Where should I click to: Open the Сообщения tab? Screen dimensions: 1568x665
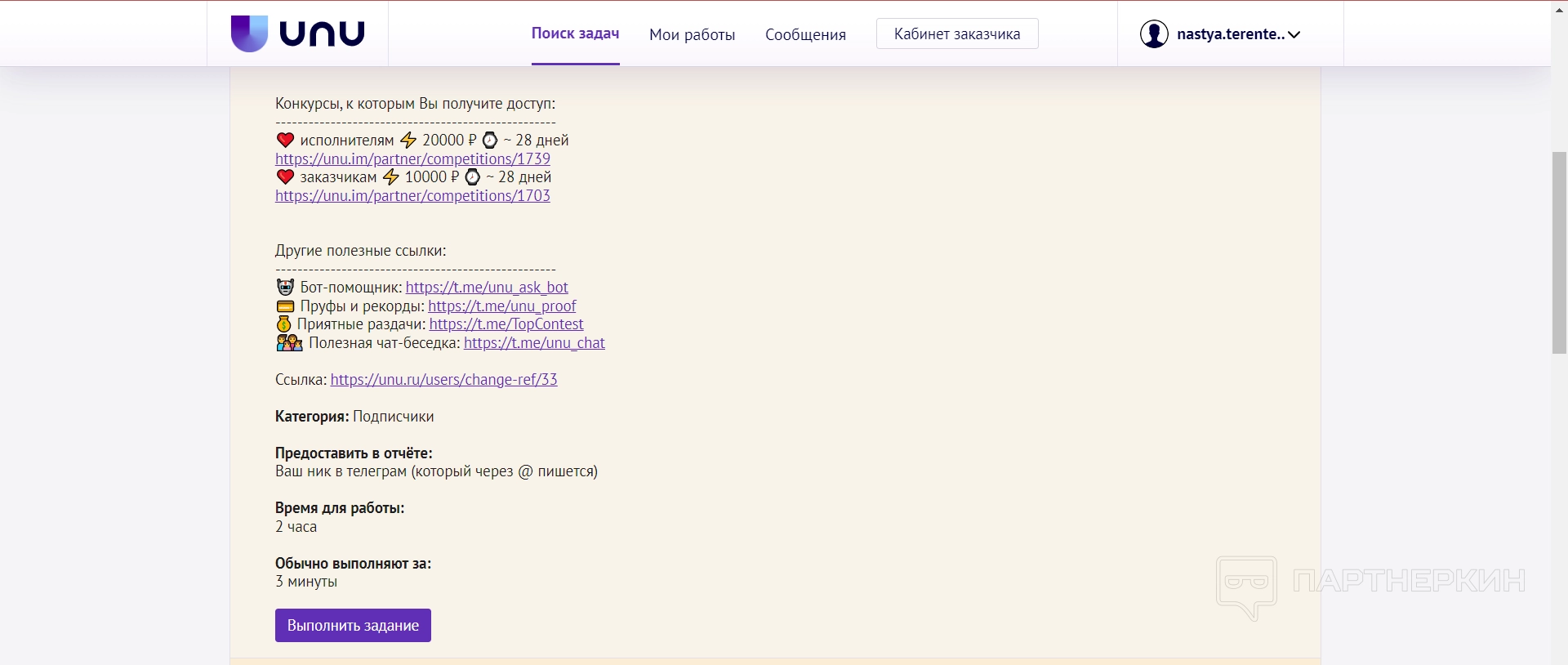(x=805, y=34)
